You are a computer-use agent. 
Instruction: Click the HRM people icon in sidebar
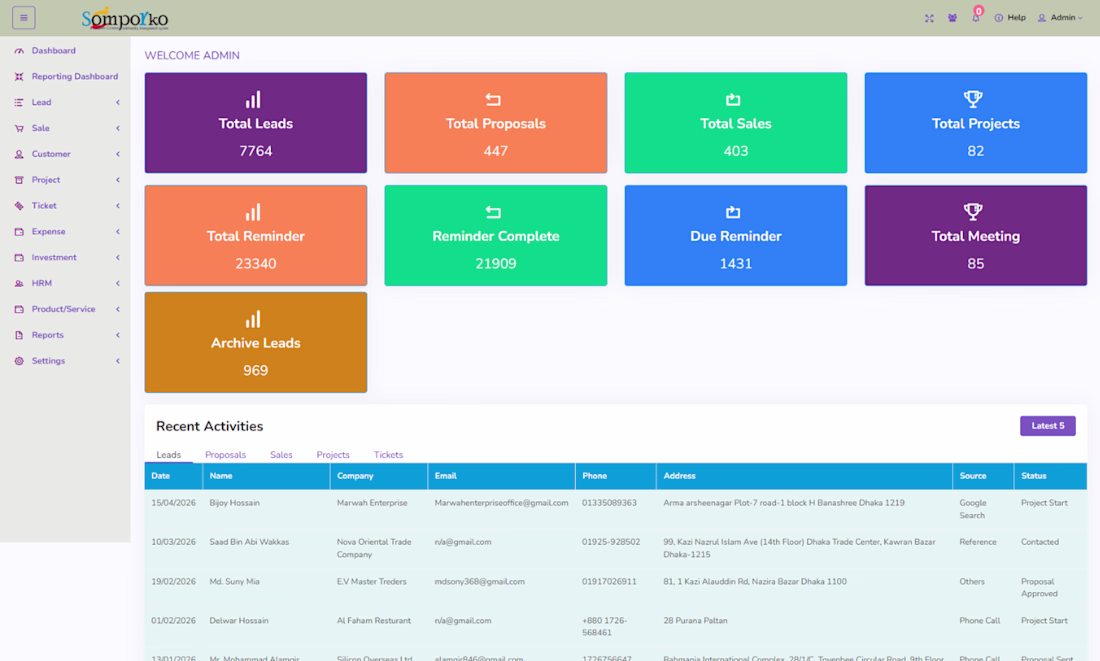pyautogui.click(x=19, y=283)
